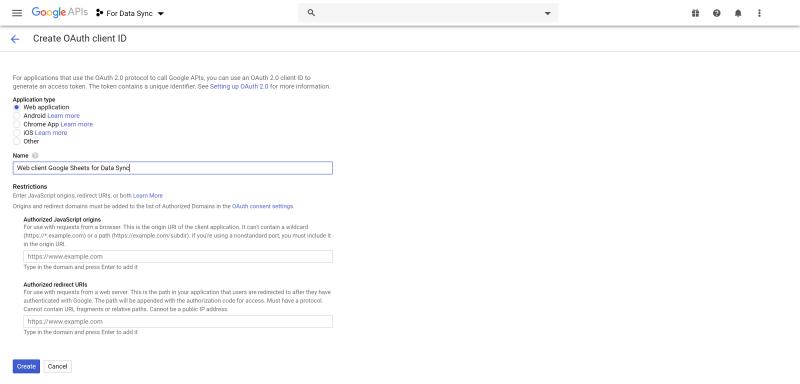Click the Authorized JavaScript origins heading
The image size is (800, 384).
coord(62,219)
